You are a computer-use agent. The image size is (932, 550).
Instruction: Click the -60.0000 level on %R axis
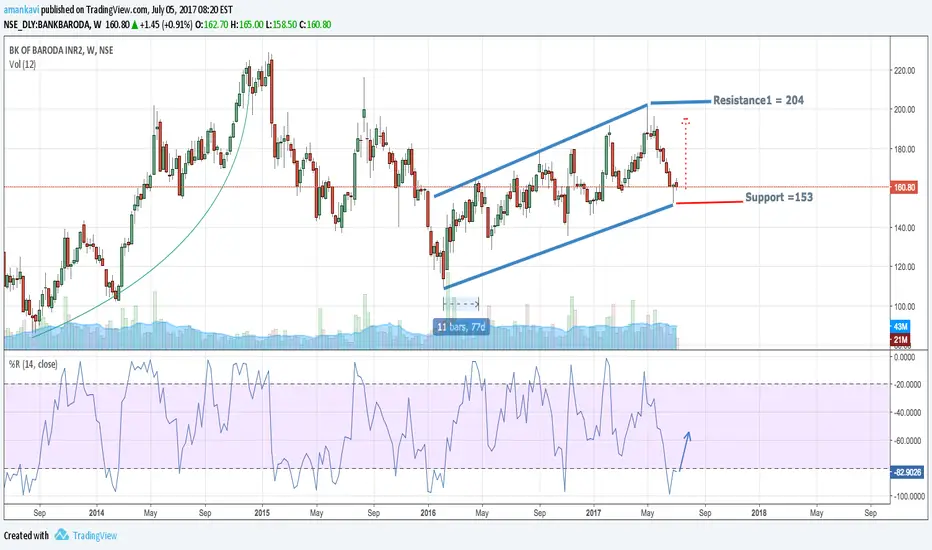point(908,441)
